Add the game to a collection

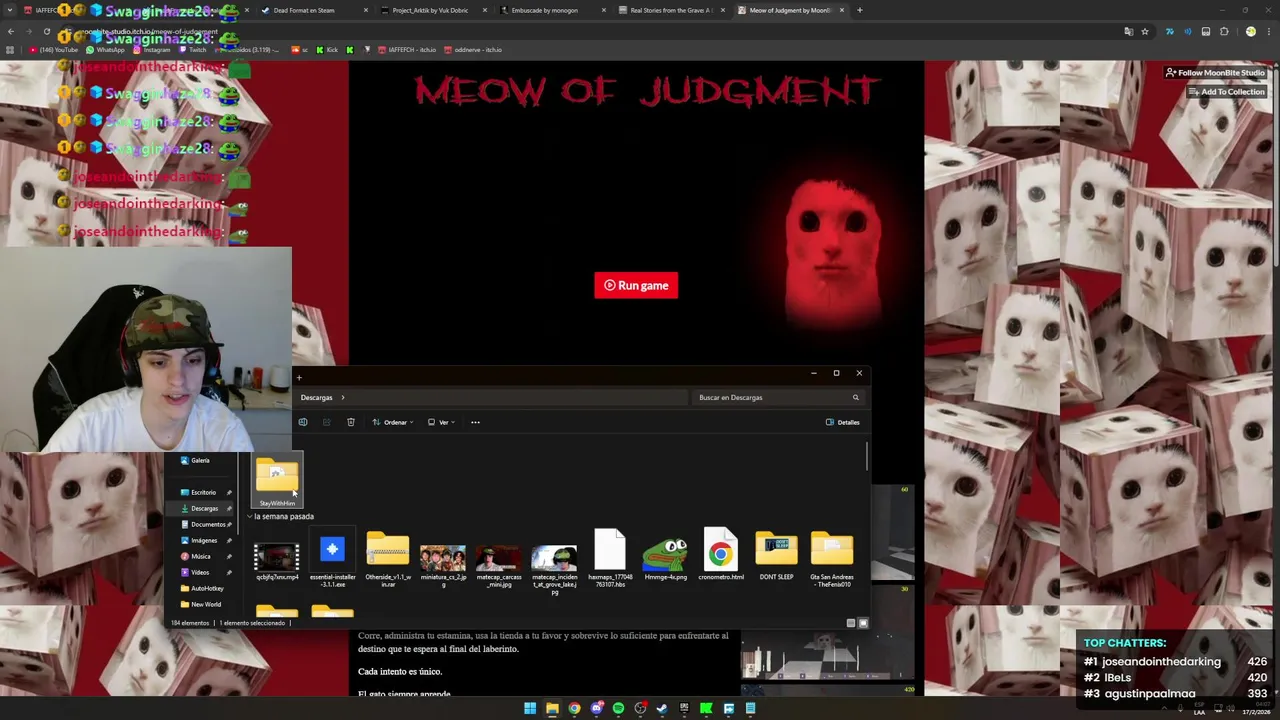click(x=1227, y=92)
